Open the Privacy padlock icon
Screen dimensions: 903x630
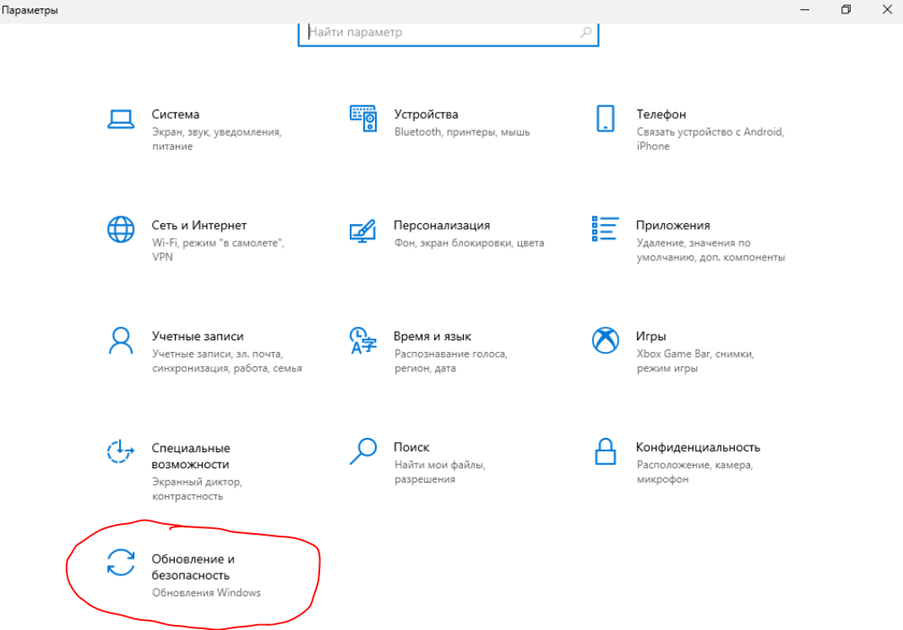point(605,451)
